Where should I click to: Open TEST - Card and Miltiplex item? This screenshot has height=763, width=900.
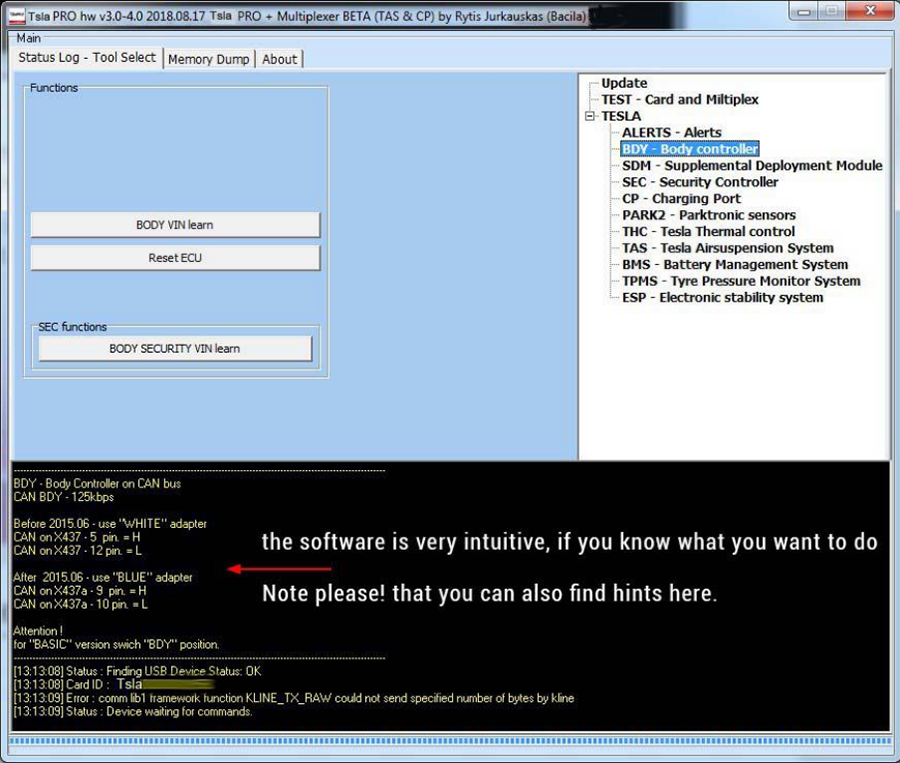coord(679,100)
